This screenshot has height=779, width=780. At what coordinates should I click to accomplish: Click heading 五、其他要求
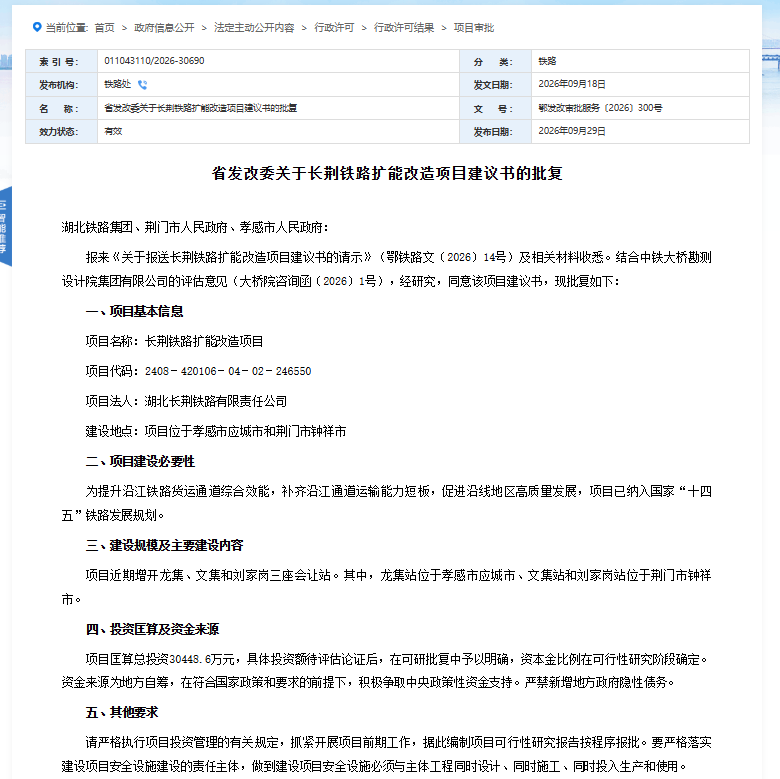[x=122, y=712]
